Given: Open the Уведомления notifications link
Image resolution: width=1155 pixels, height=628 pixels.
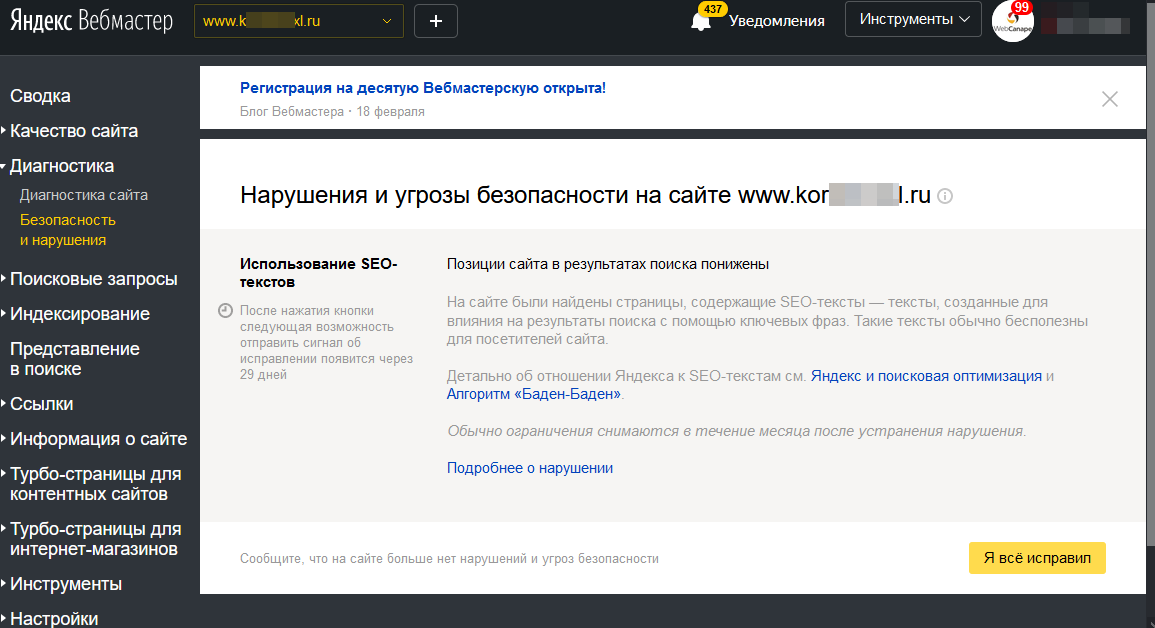Looking at the screenshot, I should pyautogui.click(x=776, y=21).
